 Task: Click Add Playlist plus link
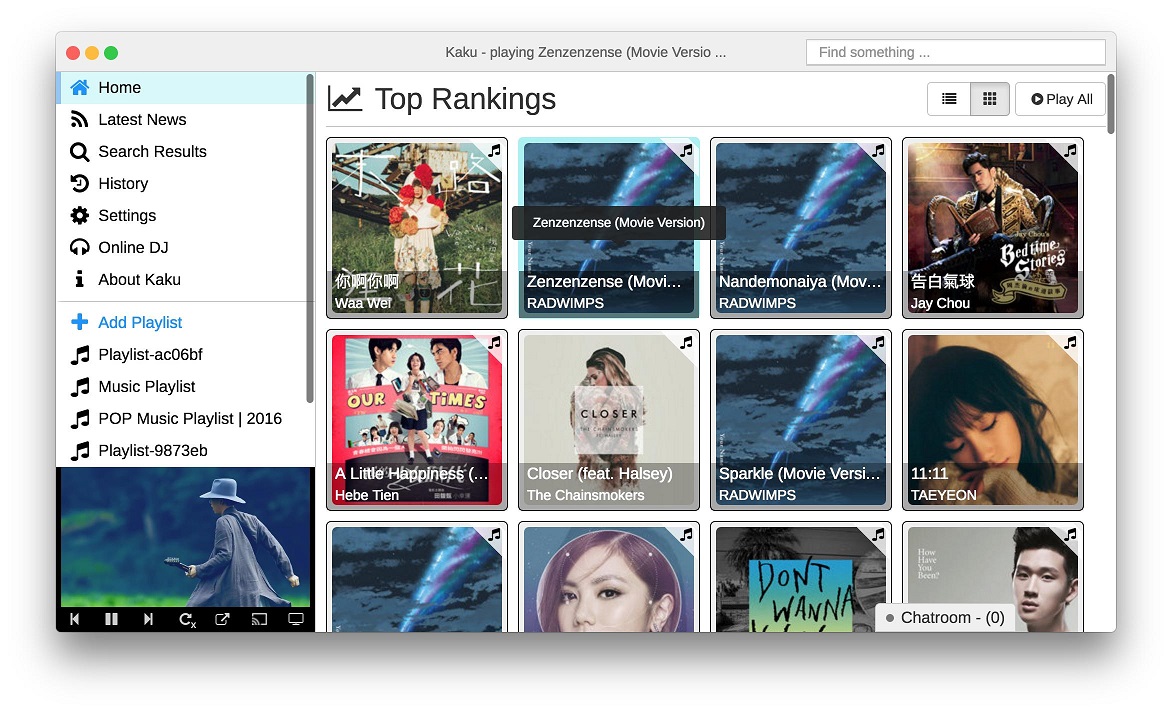[140, 323]
